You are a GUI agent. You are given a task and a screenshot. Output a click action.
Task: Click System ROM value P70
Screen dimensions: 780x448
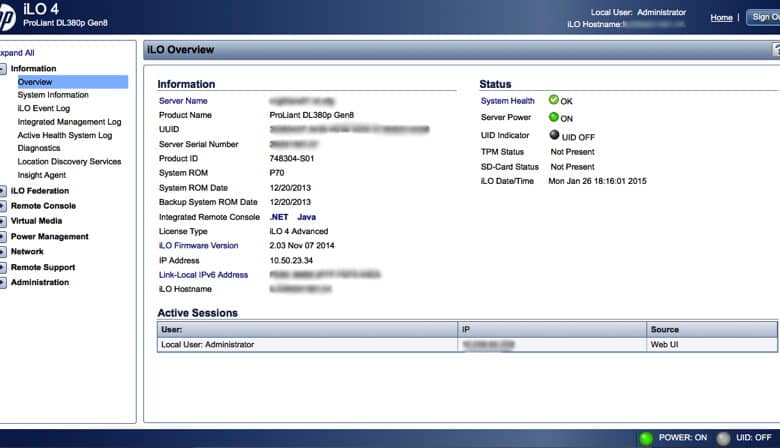[277, 173]
